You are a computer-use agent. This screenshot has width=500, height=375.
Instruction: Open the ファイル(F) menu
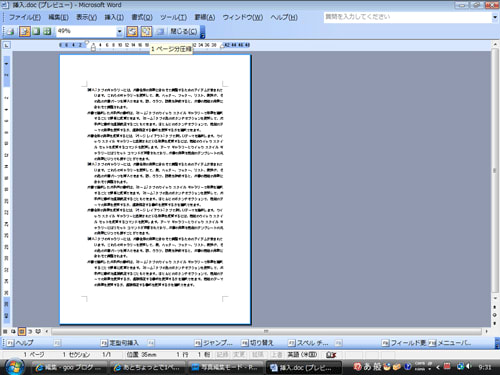(x=25, y=17)
